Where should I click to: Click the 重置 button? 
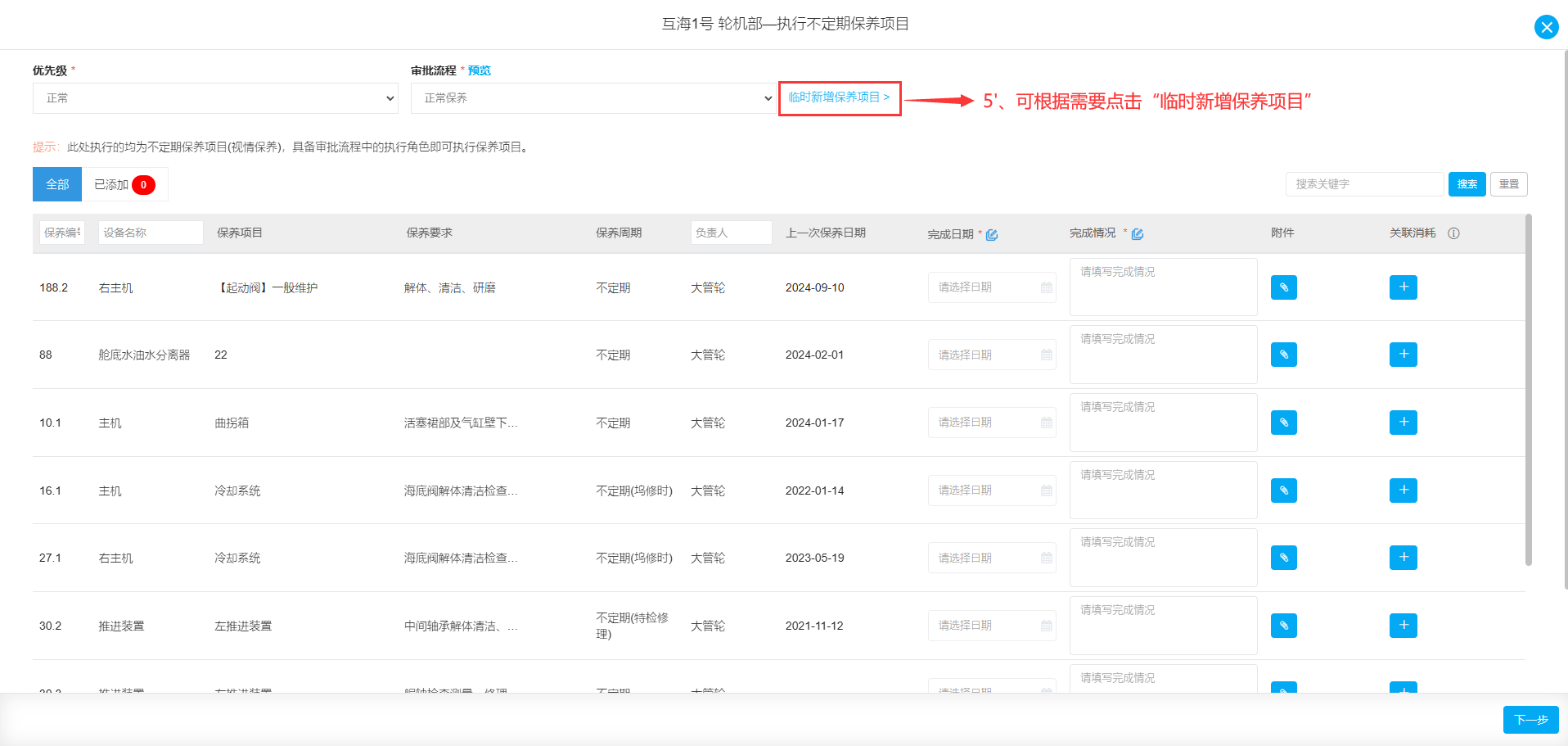click(x=1509, y=184)
